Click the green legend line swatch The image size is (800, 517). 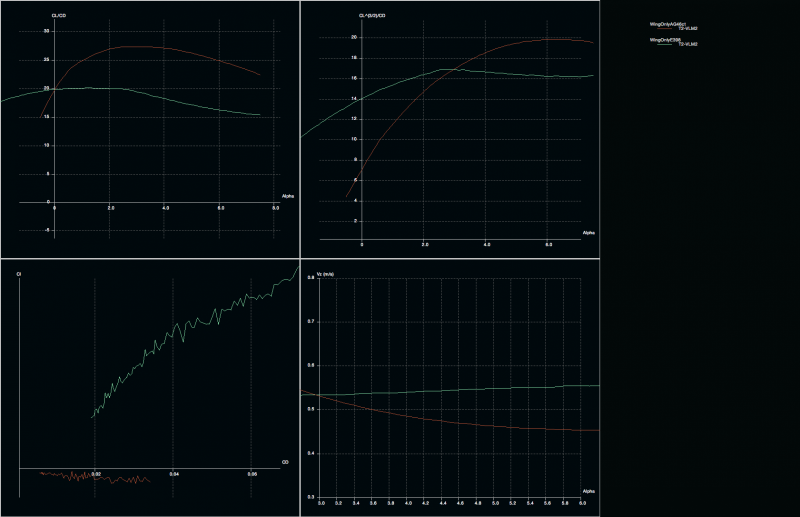pyautogui.click(x=663, y=45)
